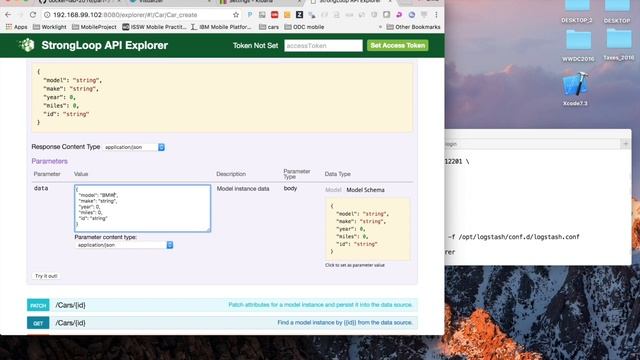Viewport: 640px width, 360px height.
Task: Select the Model Schema tab
Action: pos(365,190)
